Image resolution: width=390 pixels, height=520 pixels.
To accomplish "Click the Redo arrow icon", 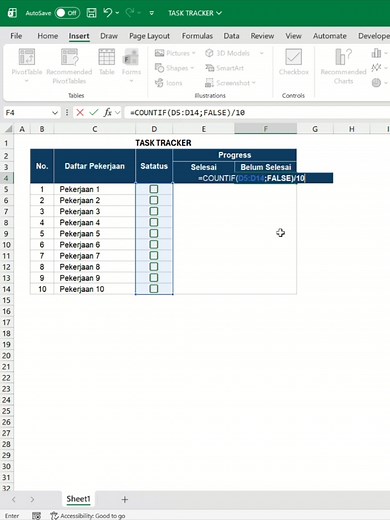I will click(130, 13).
